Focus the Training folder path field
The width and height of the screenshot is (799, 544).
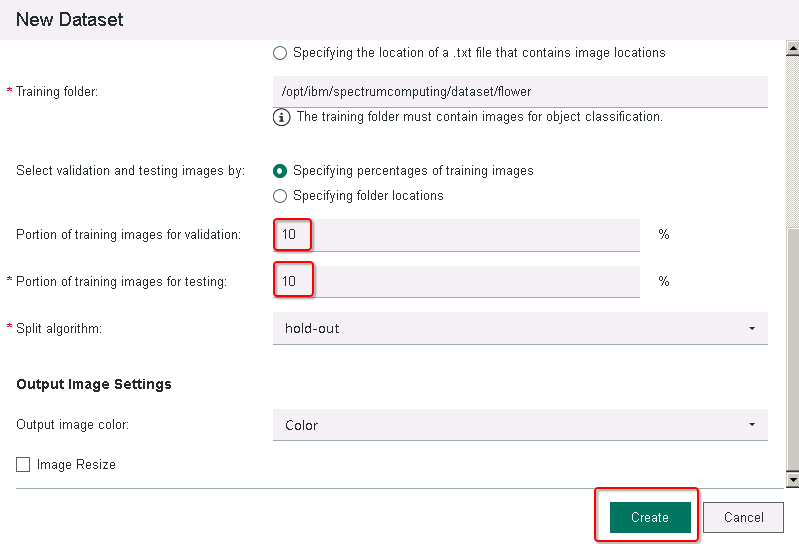[x=520, y=92]
